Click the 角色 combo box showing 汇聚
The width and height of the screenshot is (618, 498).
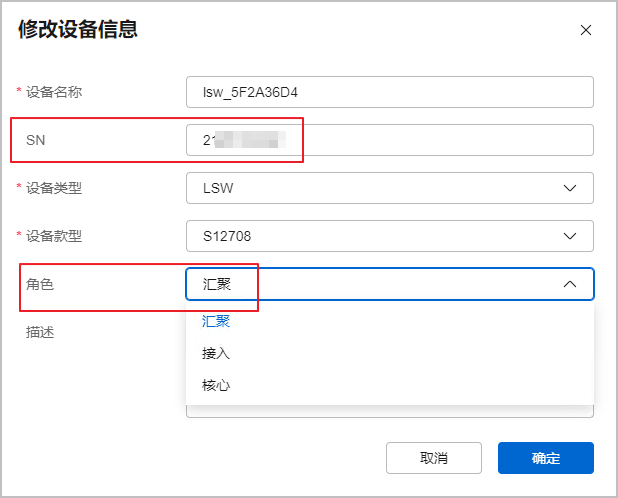coord(390,284)
